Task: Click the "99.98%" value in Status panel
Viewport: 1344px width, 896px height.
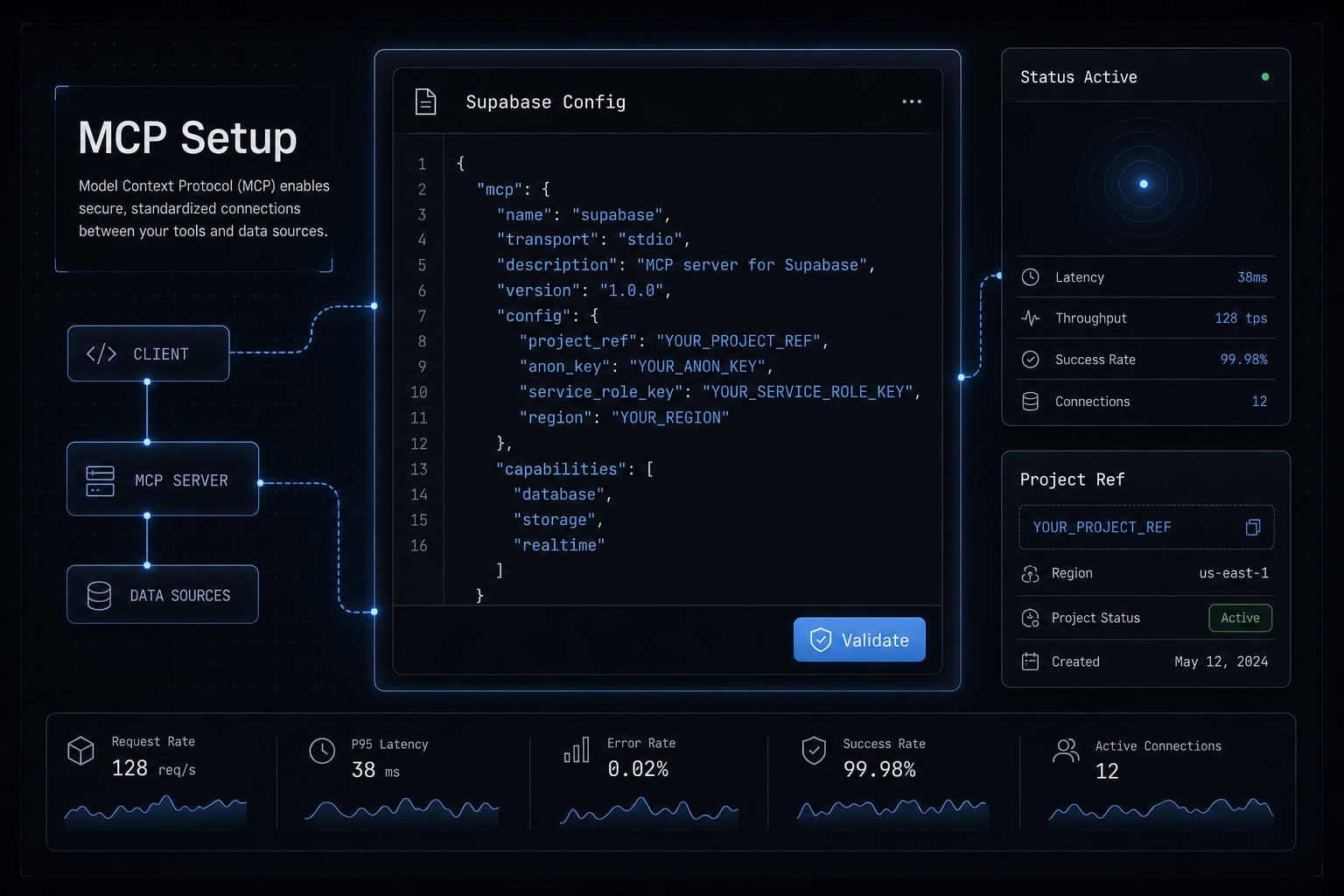Action: tap(1243, 360)
